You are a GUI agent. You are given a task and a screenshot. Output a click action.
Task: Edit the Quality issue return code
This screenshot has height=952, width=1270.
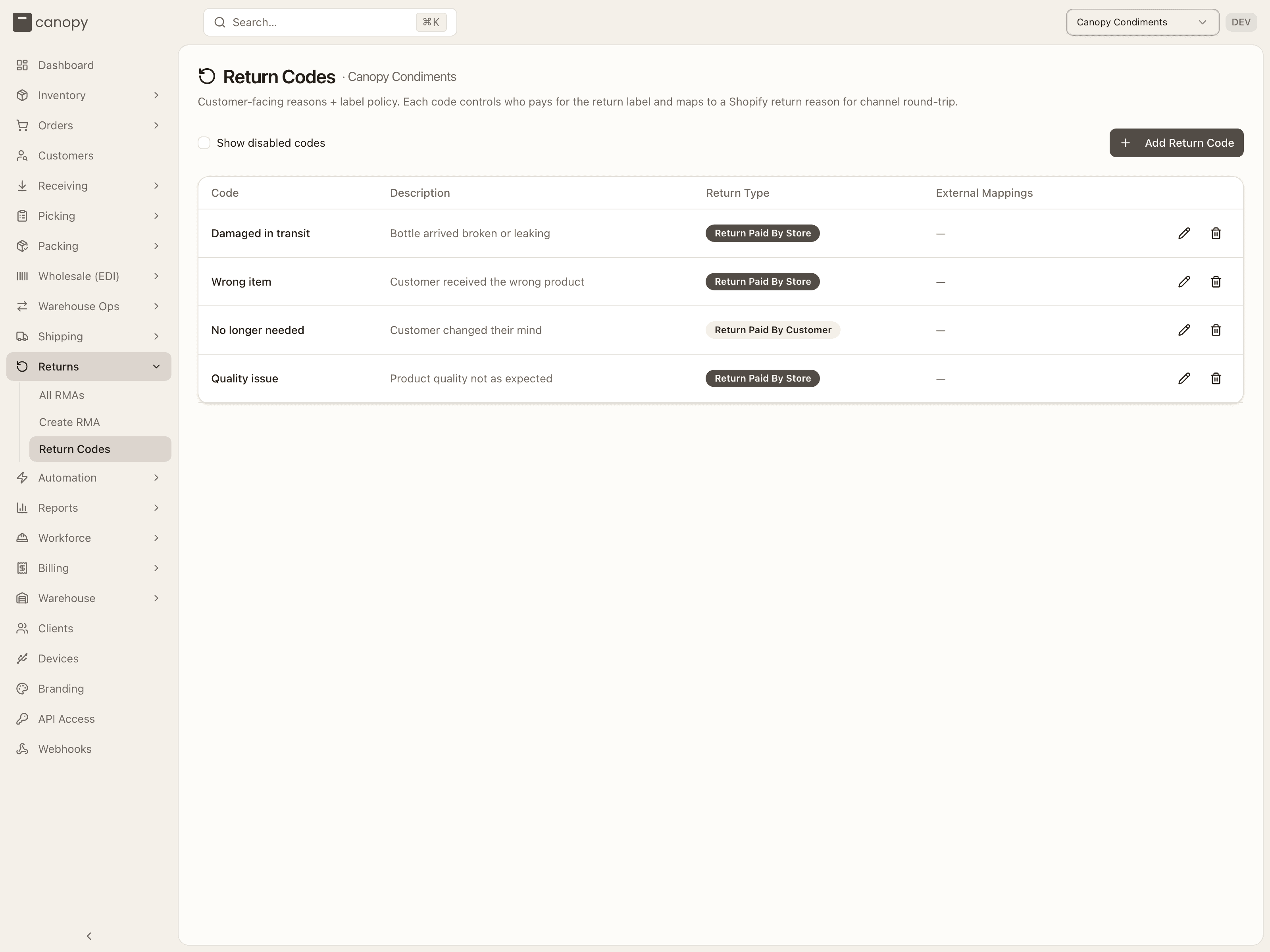(1184, 378)
